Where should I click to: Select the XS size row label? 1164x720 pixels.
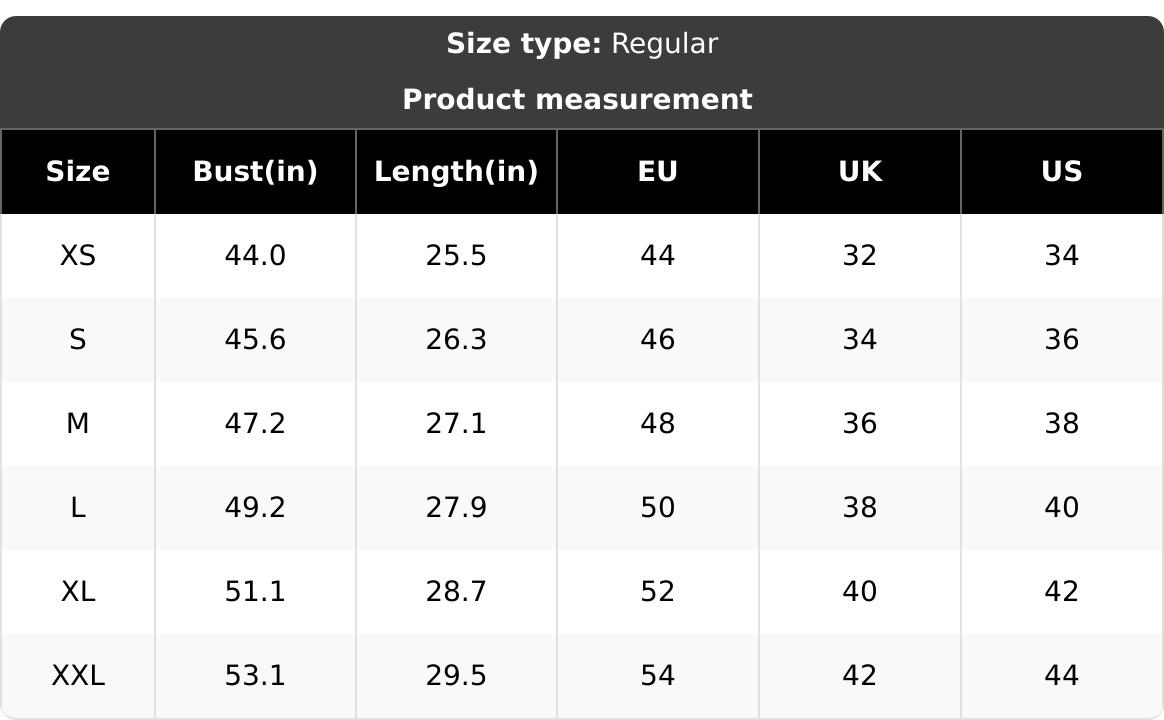[78, 255]
